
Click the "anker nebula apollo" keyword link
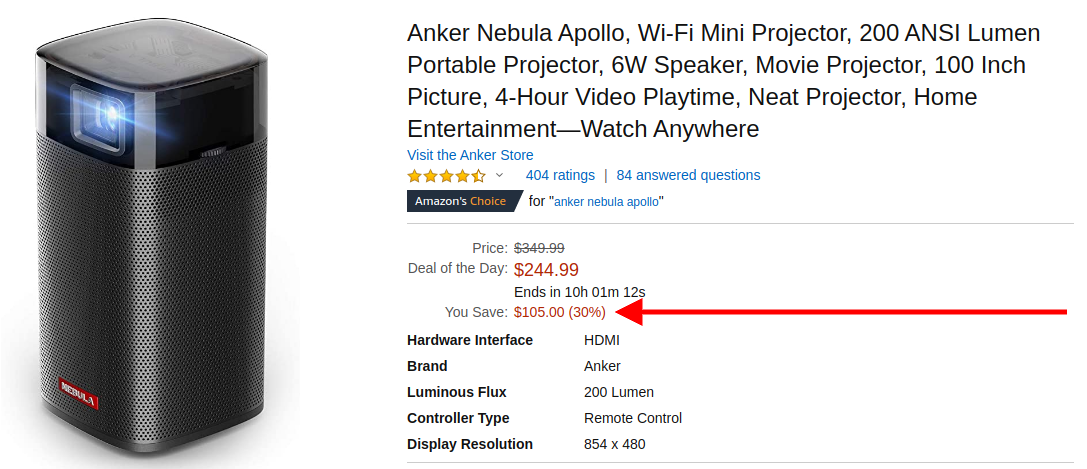click(607, 202)
